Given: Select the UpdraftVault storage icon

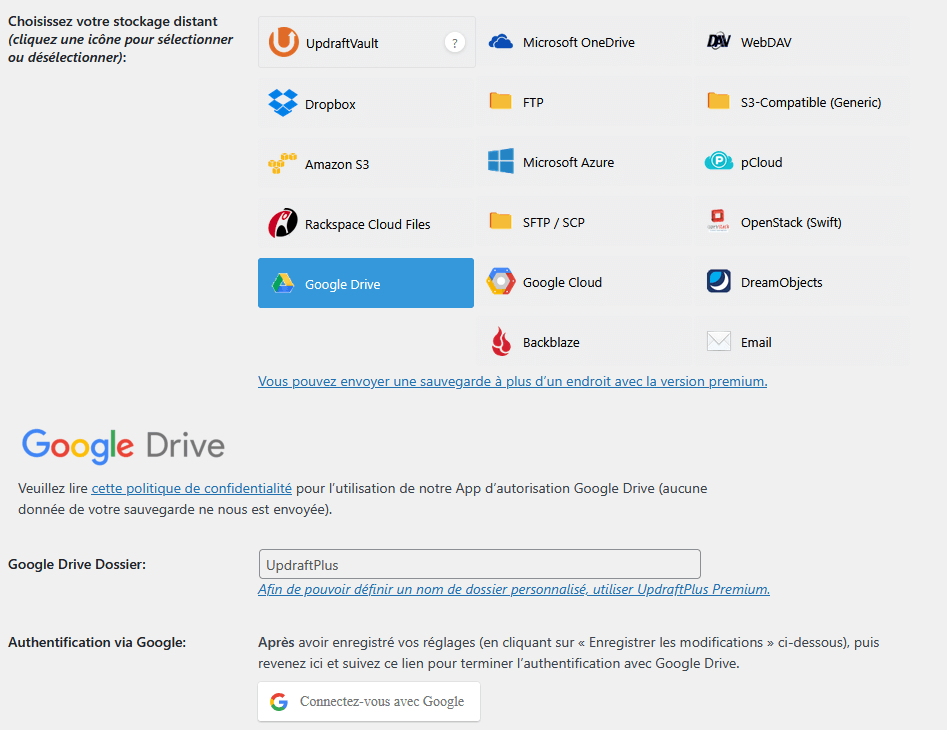Looking at the screenshot, I should pyautogui.click(x=283, y=42).
